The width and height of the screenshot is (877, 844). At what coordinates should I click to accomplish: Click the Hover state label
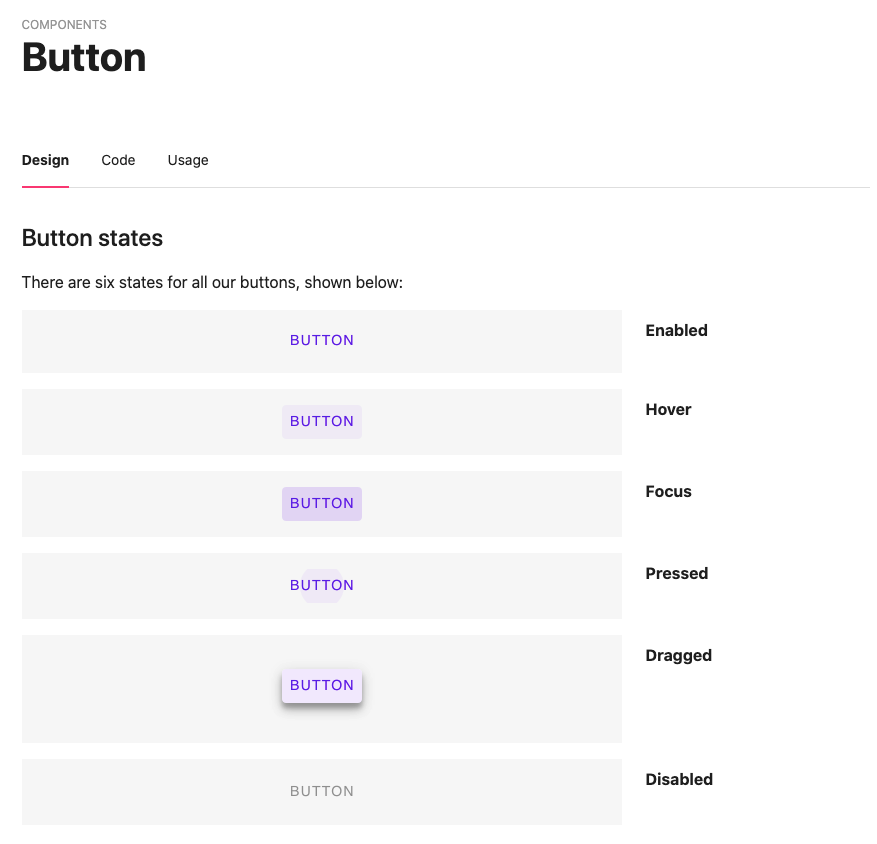pyautogui.click(x=668, y=409)
